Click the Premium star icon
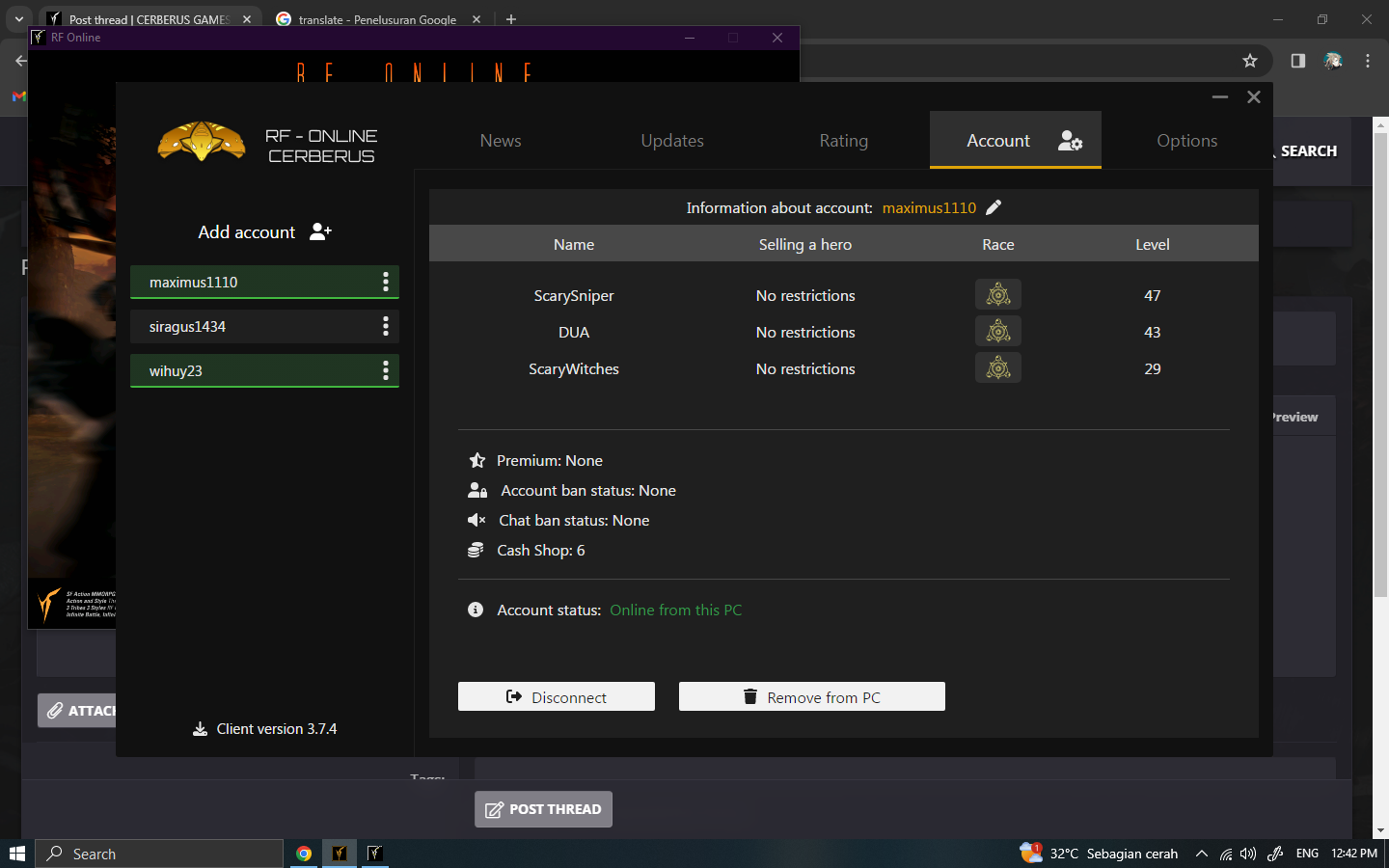 477,460
